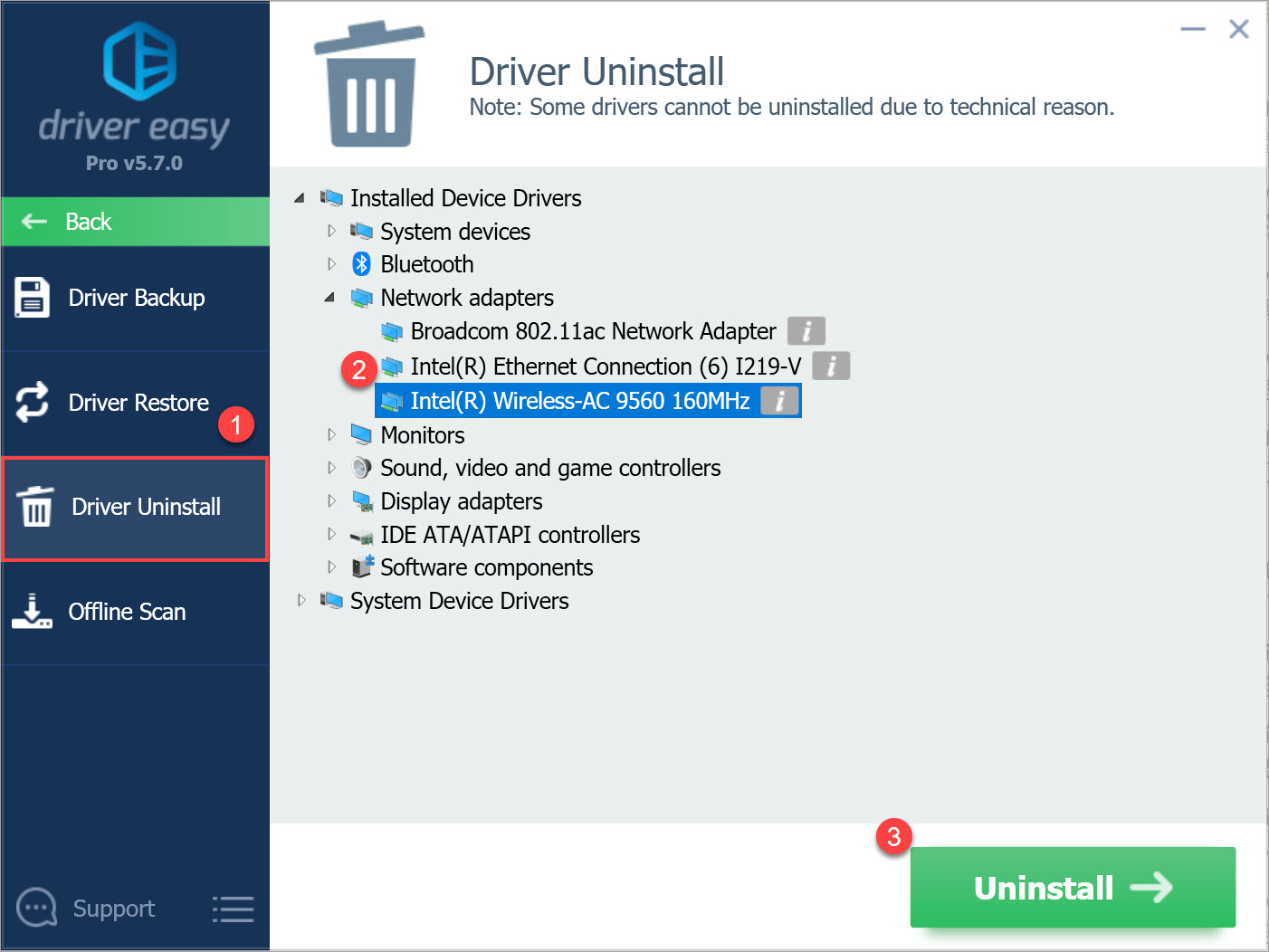
Task: Select the Network adapters label
Action: (467, 298)
